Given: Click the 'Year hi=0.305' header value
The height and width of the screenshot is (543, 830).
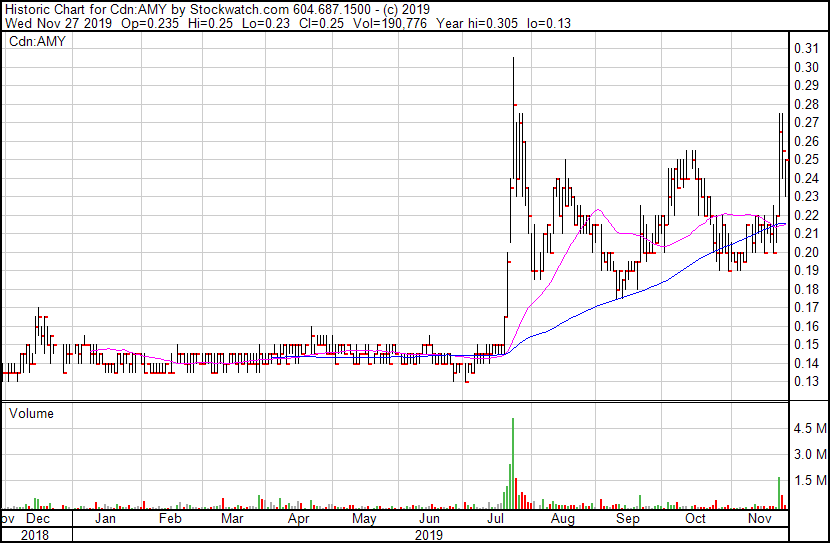Looking at the screenshot, I should point(477,23).
